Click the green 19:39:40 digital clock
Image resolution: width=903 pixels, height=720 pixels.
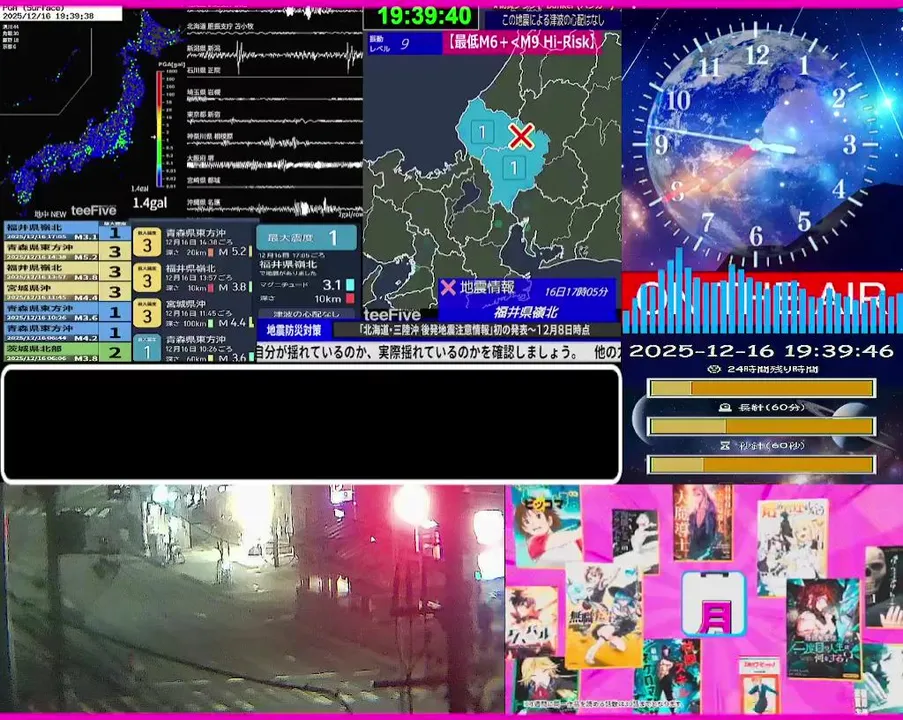tap(424, 16)
